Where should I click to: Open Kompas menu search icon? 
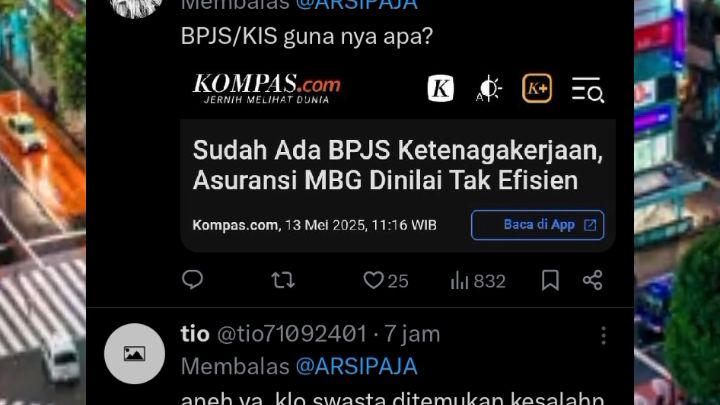[588, 90]
